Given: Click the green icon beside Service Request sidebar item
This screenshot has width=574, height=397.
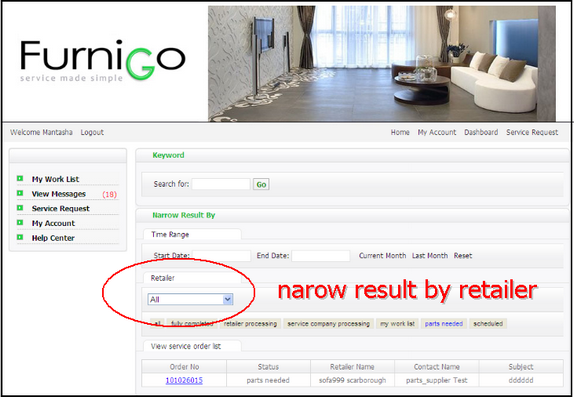Looking at the screenshot, I should 20,208.
